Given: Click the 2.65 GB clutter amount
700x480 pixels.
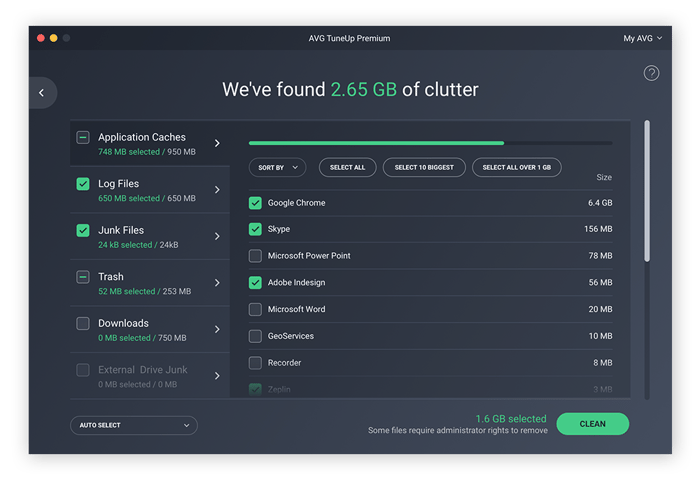Looking at the screenshot, I should coord(363,90).
